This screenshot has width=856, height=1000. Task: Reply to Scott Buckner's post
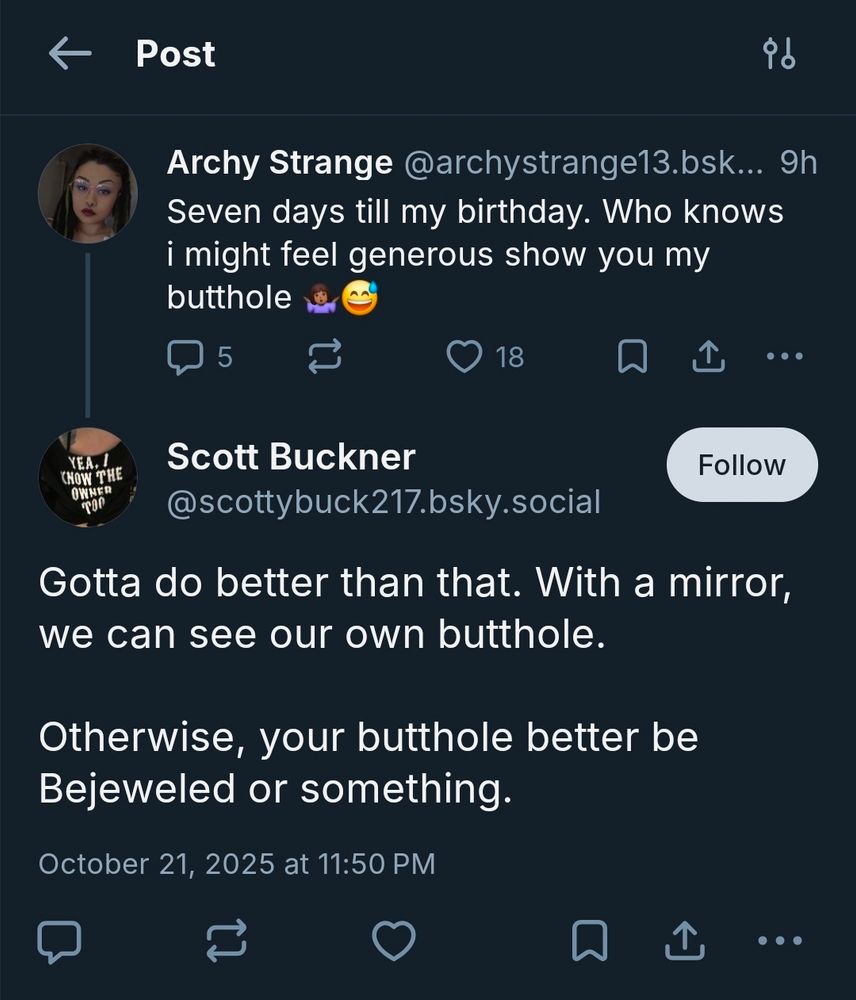click(59, 940)
